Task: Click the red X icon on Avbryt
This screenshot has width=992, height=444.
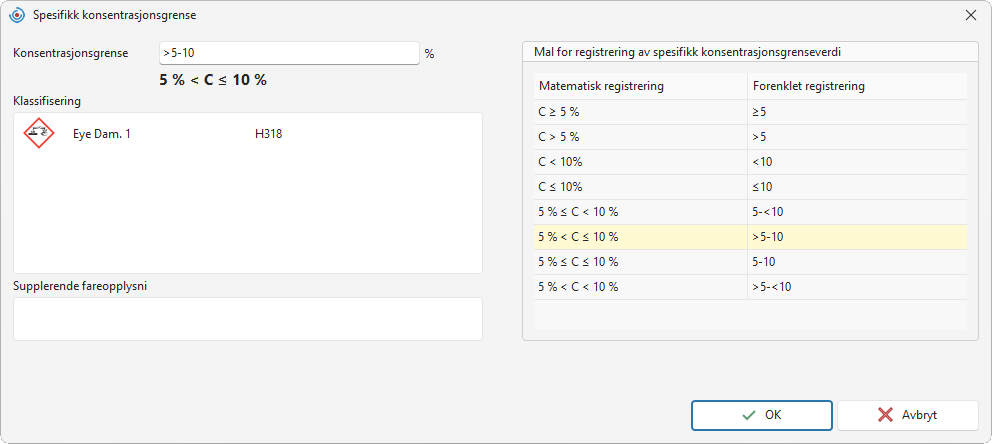Action: click(885, 415)
